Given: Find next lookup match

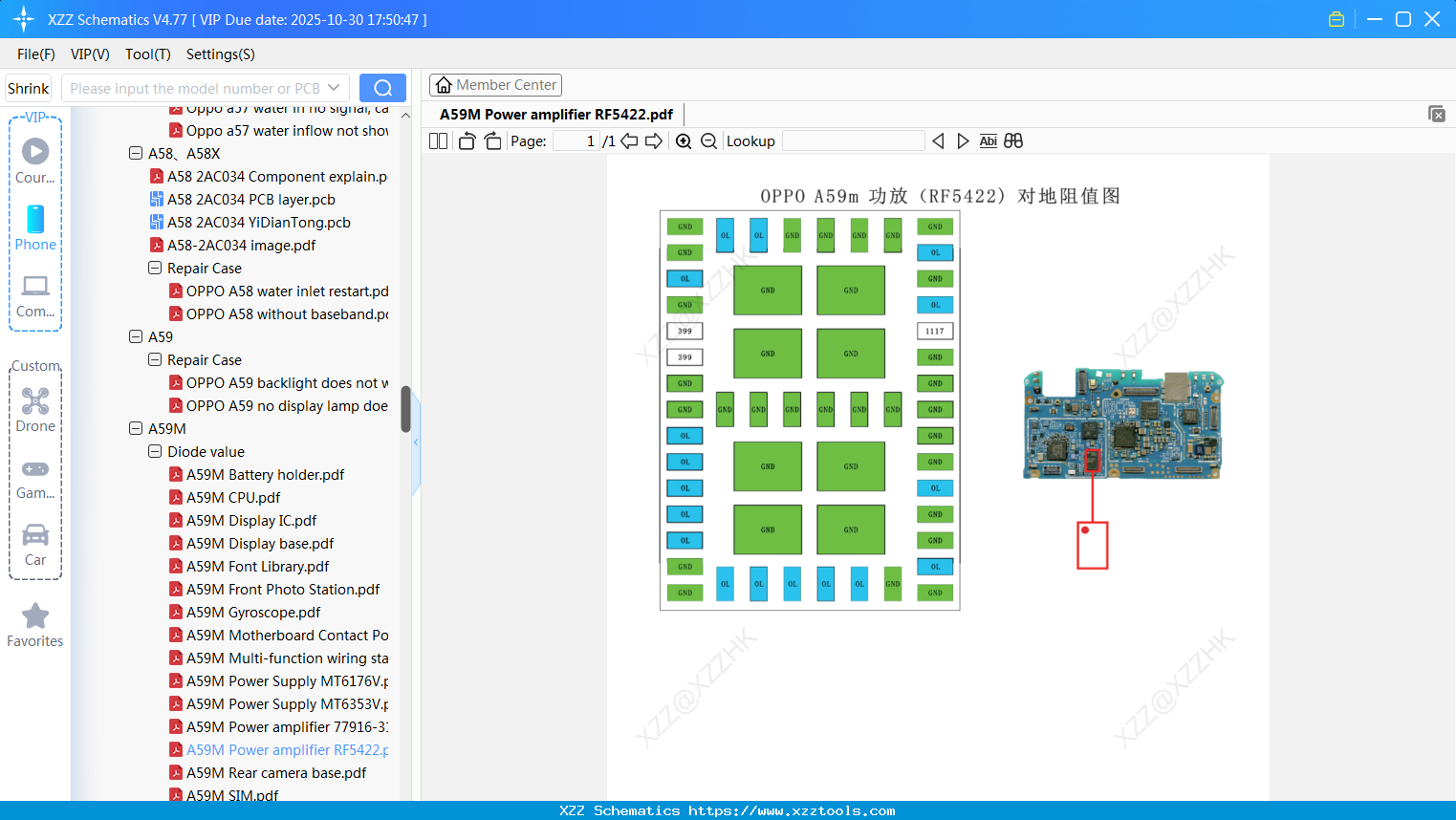Looking at the screenshot, I should [x=963, y=141].
